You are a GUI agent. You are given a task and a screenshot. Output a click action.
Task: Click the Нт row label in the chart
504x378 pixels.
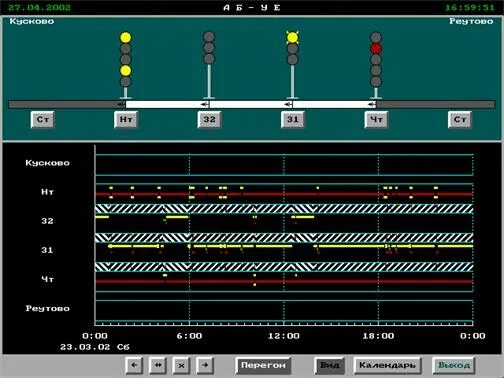[47, 192]
